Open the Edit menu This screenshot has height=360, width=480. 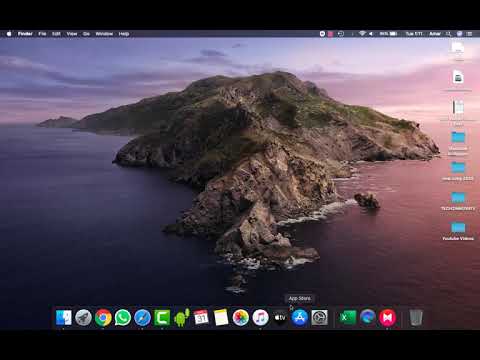pos(56,34)
